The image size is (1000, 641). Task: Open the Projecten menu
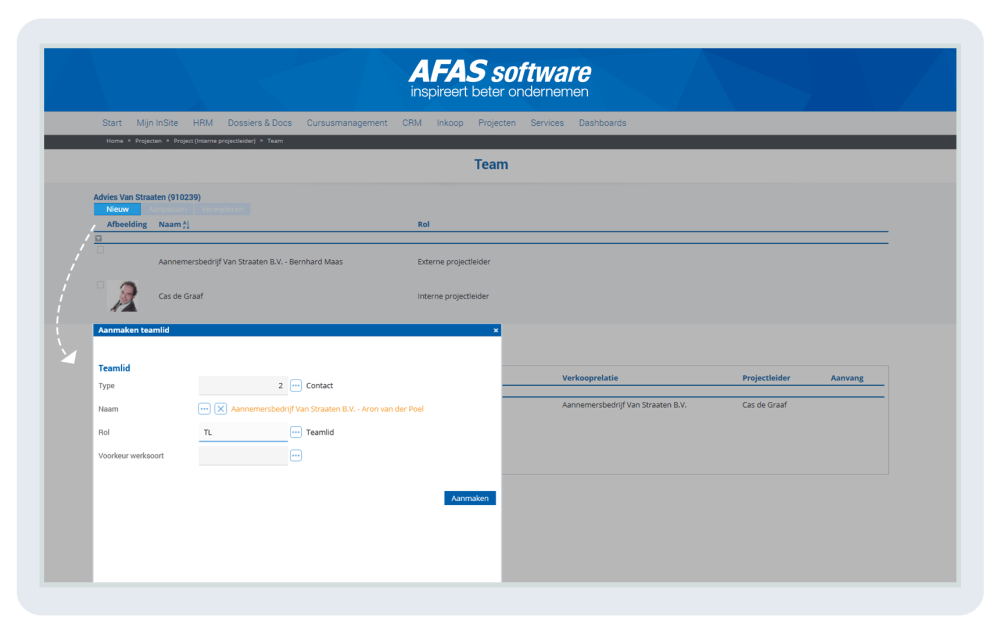pos(497,123)
